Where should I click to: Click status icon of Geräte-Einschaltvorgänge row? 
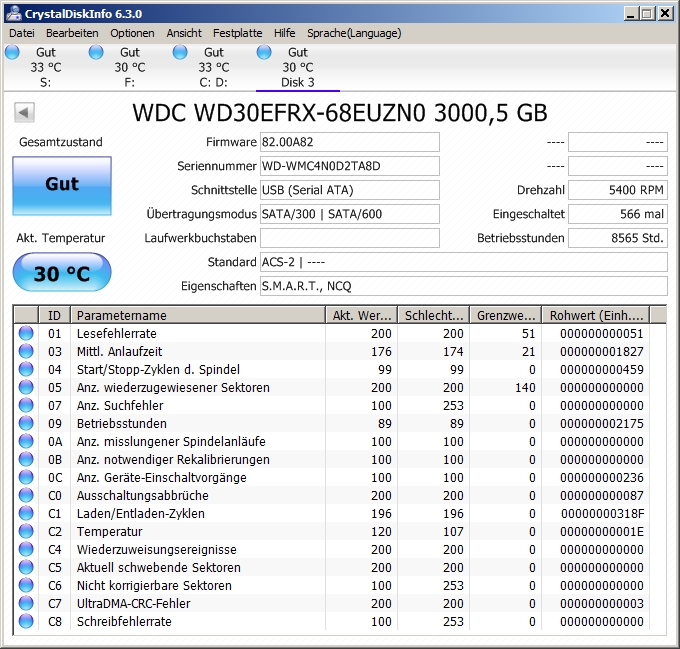tap(26, 477)
